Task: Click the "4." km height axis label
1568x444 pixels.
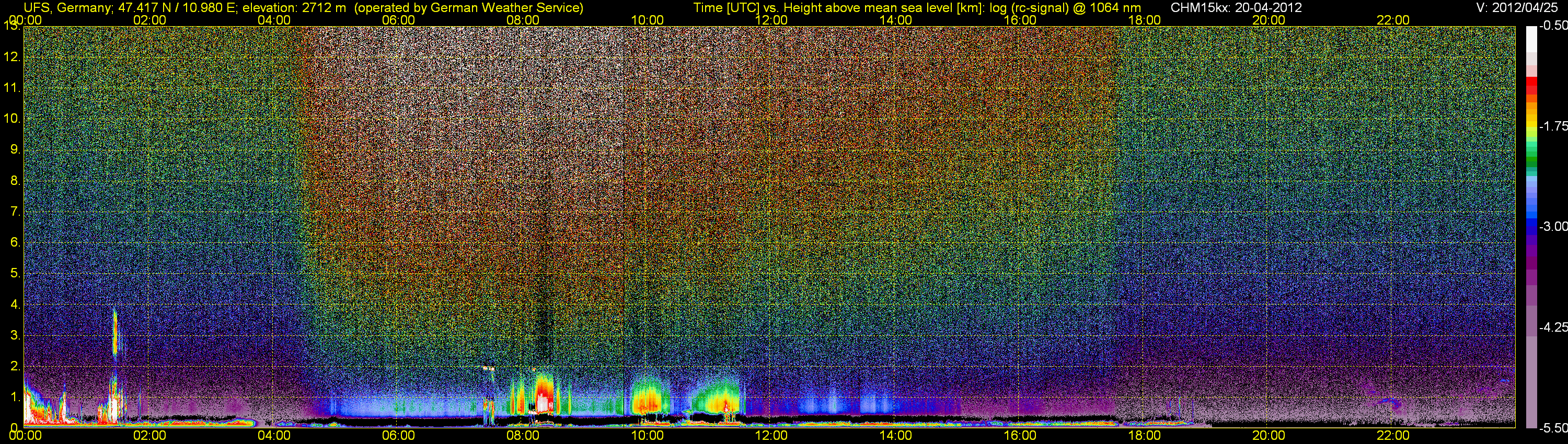Action: point(15,304)
